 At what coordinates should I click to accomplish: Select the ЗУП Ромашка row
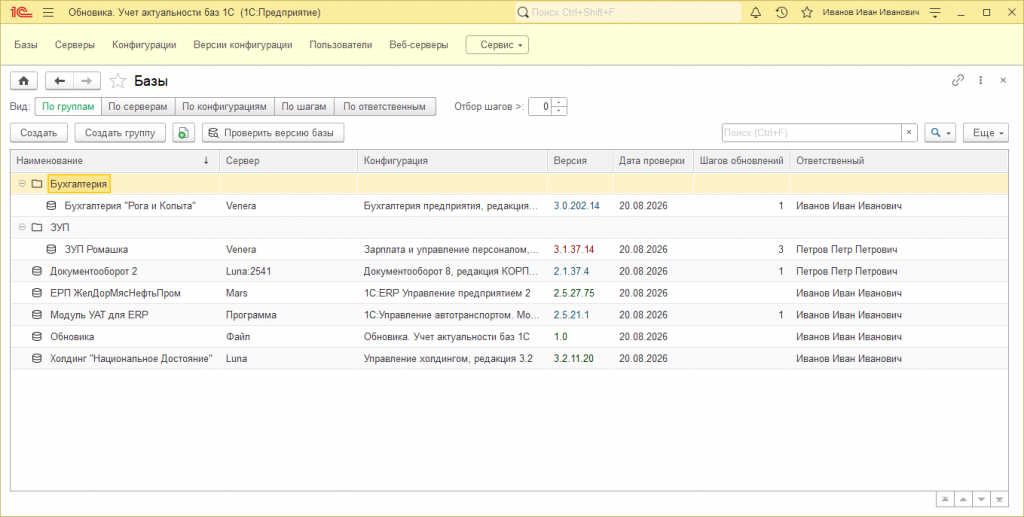tap(509, 249)
